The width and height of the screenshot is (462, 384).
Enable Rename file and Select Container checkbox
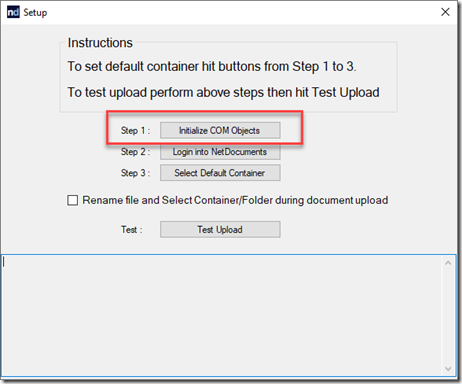click(x=73, y=200)
